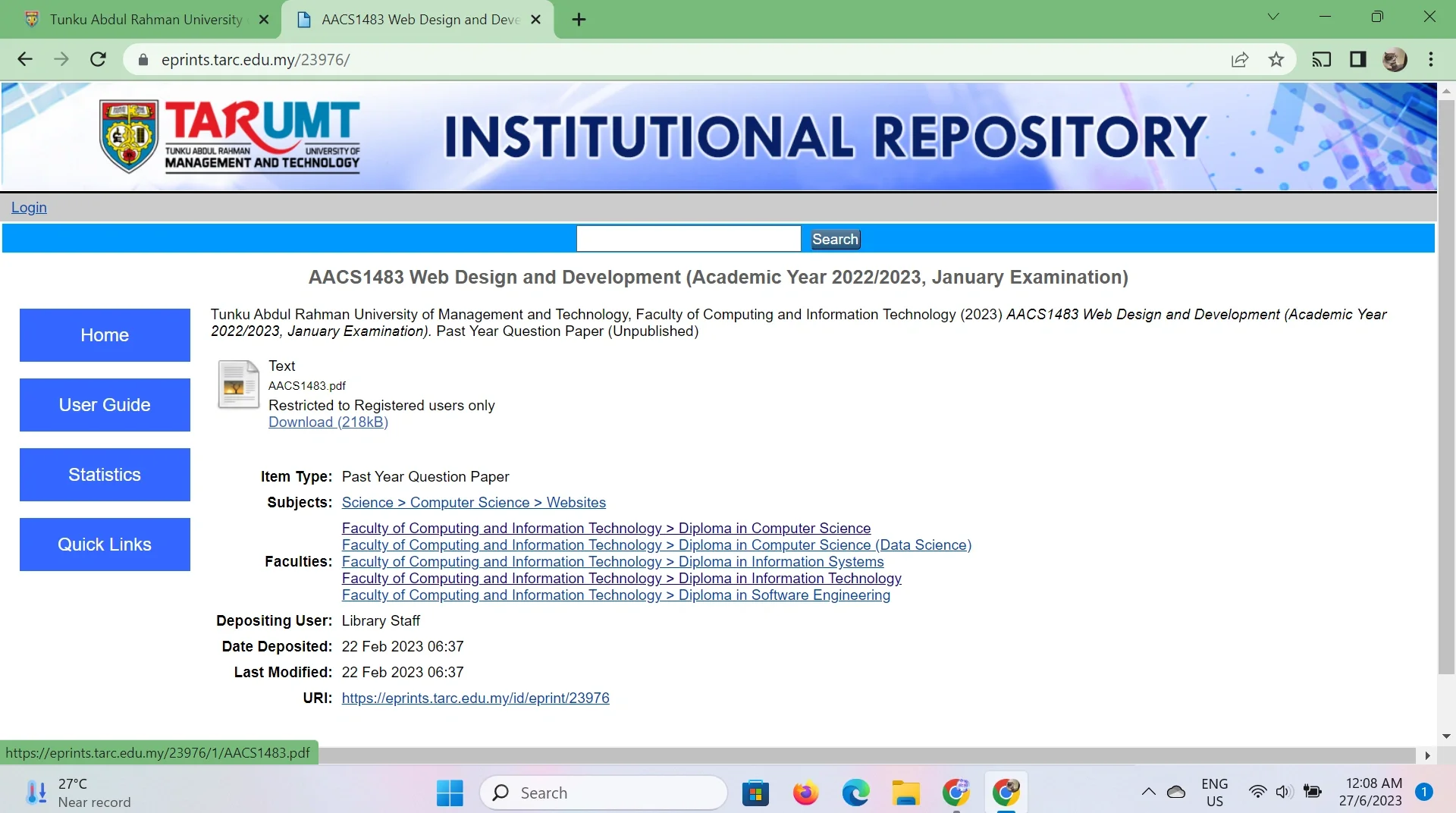This screenshot has height=813, width=1456.
Task: Click the AACS1483.pdf document thumbnail icon
Action: (x=238, y=385)
